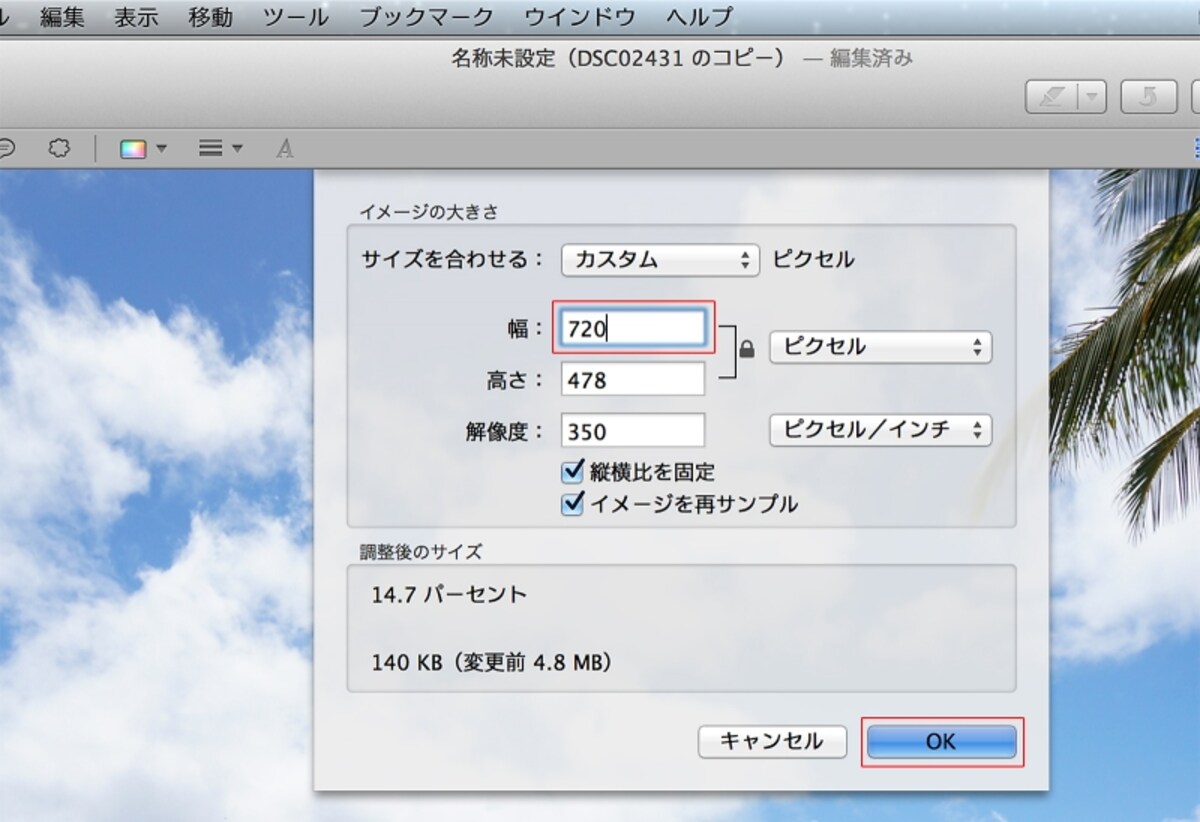This screenshot has width=1200, height=822.
Task: Open the 移動 menu
Action: click(x=211, y=17)
